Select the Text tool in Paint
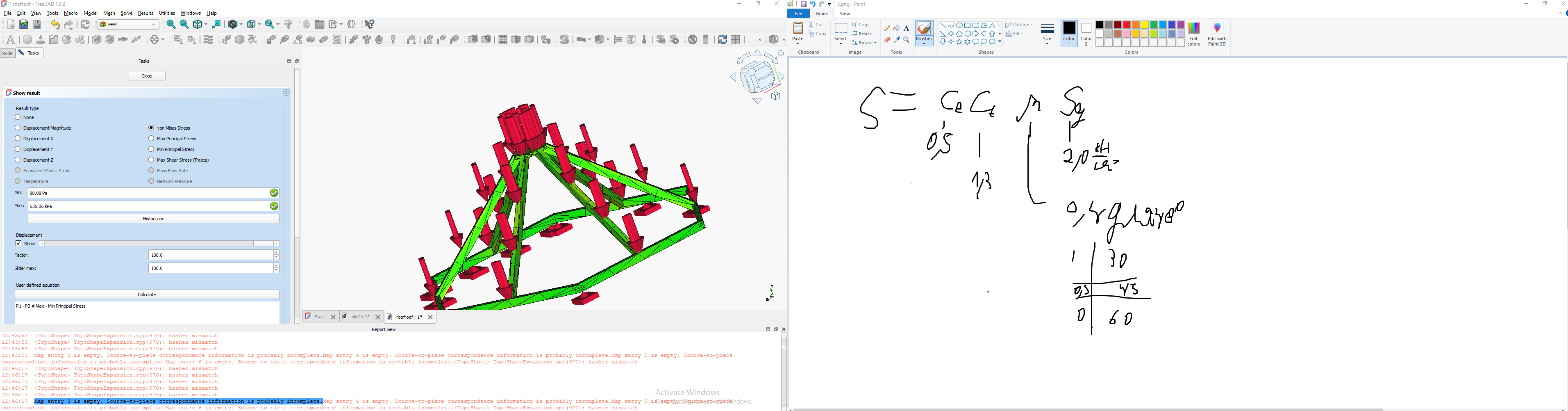Viewport: 1568px width, 411px height. click(907, 28)
